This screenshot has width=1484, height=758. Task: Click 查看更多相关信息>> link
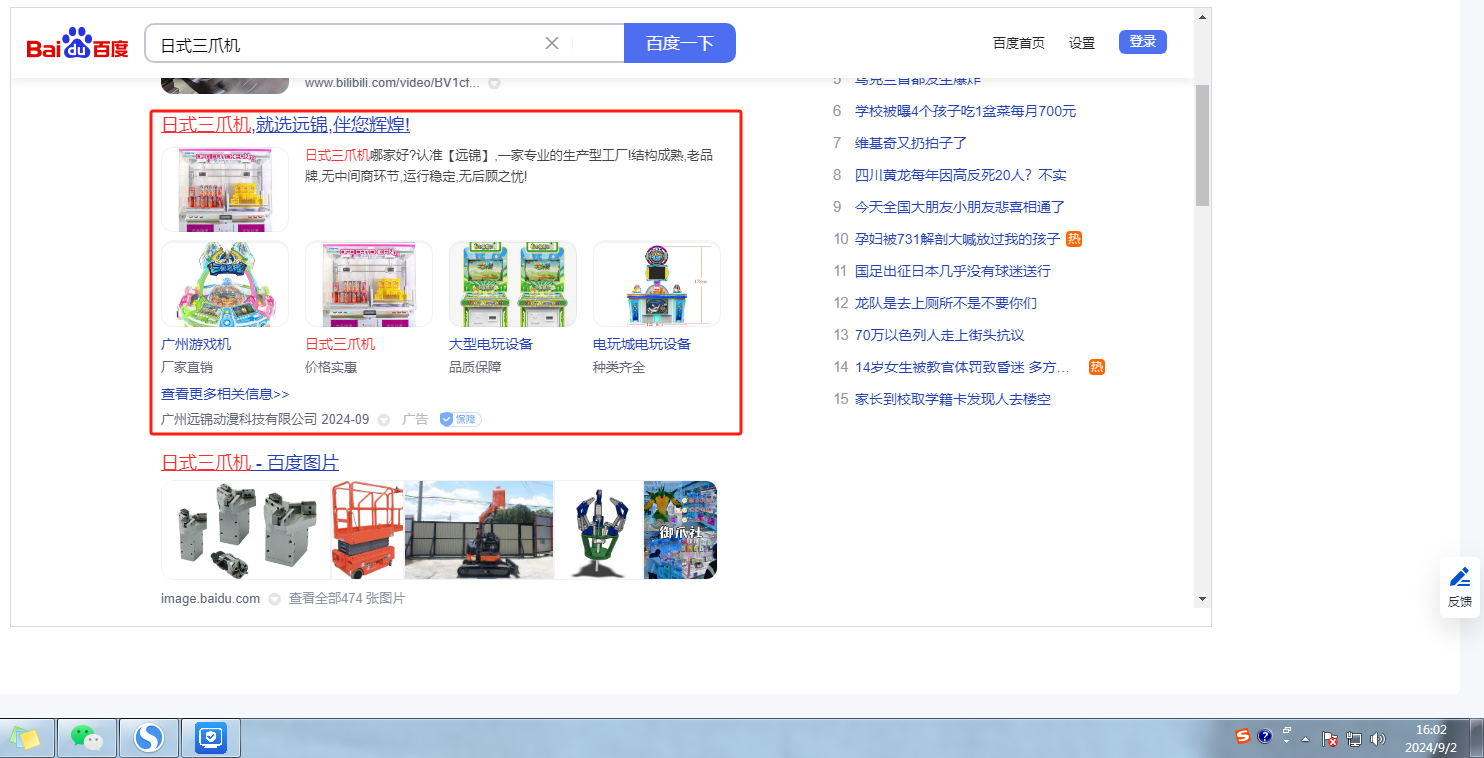[x=225, y=394]
